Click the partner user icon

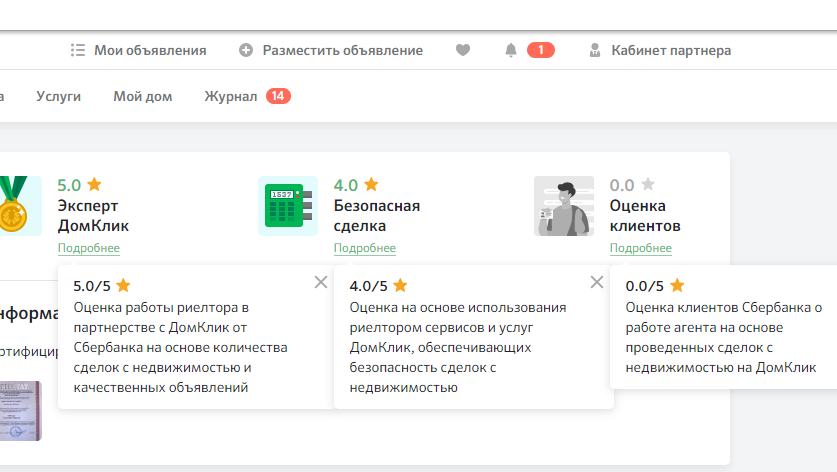pos(595,50)
